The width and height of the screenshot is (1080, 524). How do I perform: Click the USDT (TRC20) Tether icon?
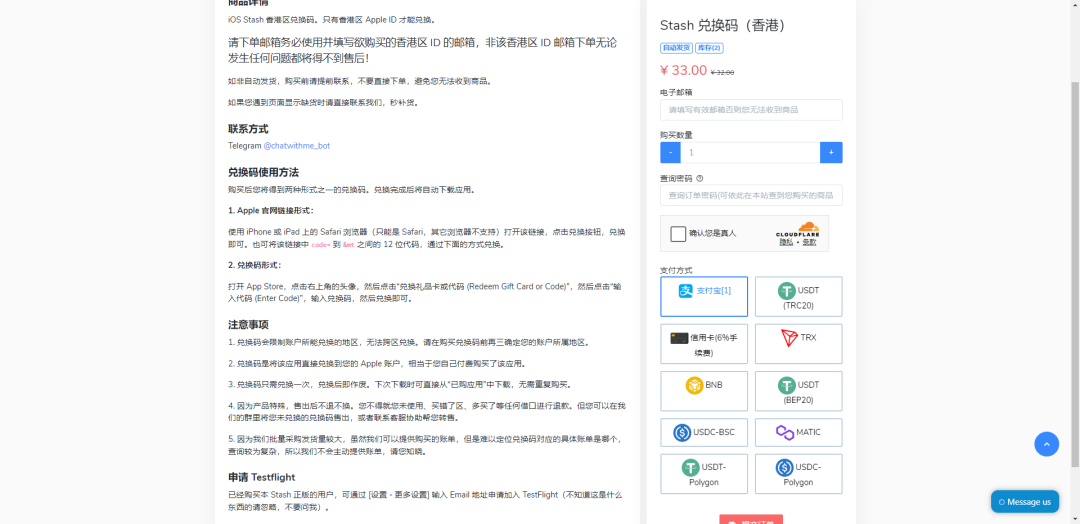point(787,291)
